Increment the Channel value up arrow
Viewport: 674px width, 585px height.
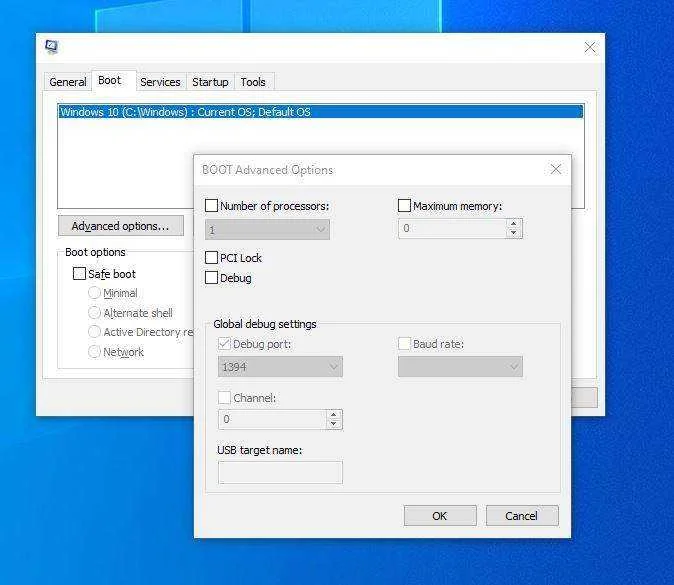coord(334,414)
